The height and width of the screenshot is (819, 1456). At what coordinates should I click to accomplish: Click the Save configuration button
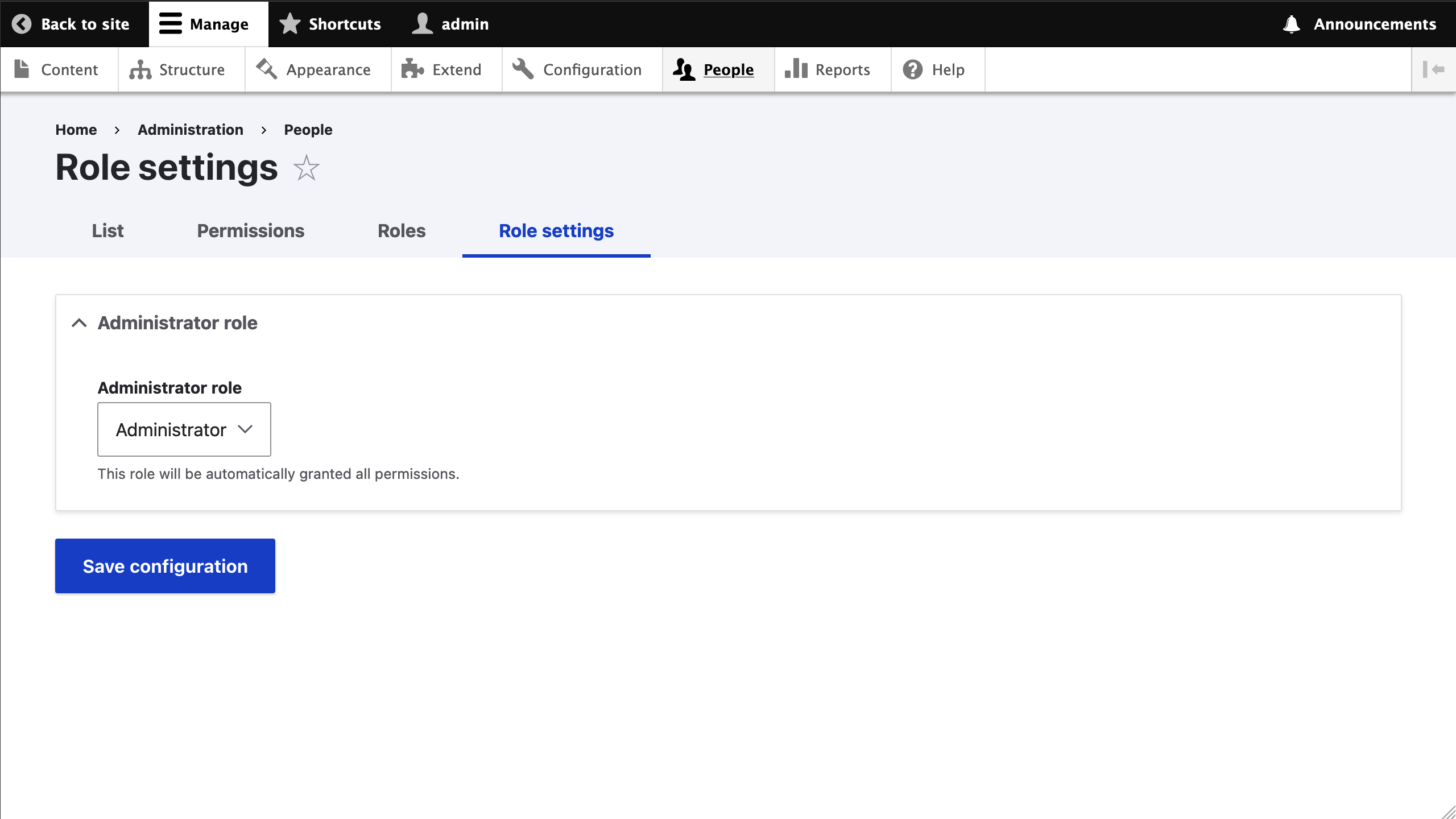[165, 566]
